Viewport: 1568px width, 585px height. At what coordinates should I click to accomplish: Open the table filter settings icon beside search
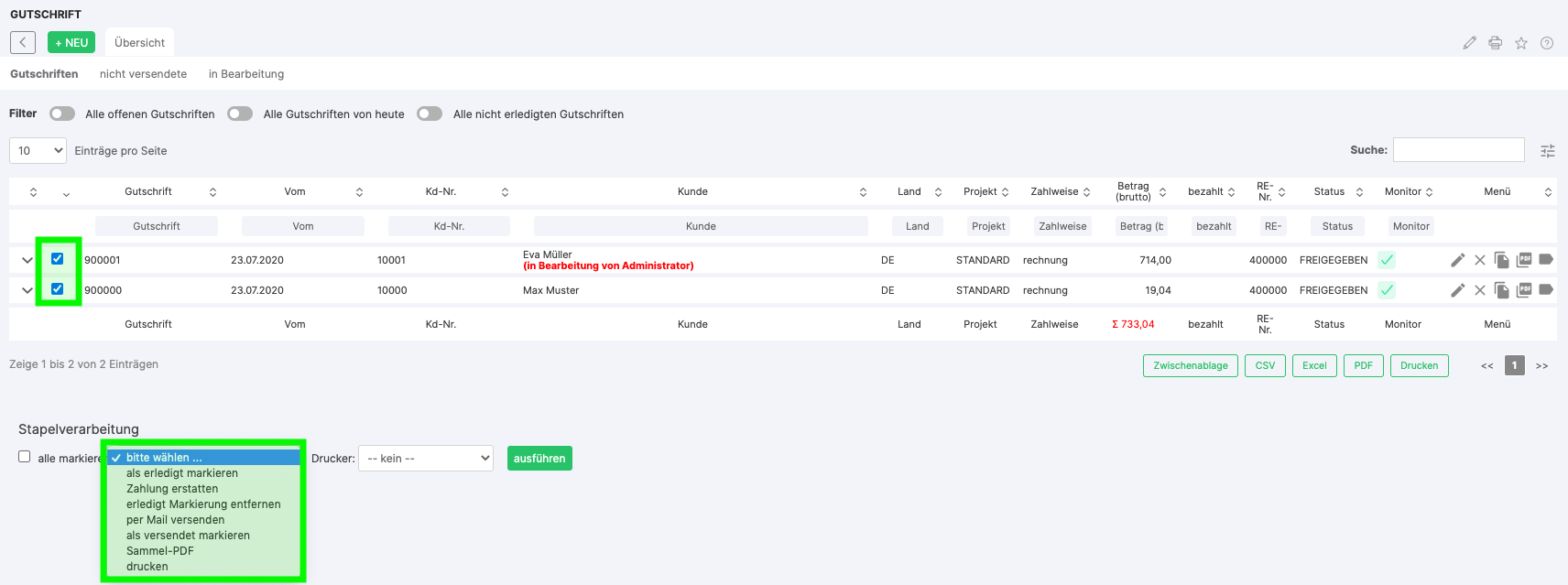point(1548,151)
